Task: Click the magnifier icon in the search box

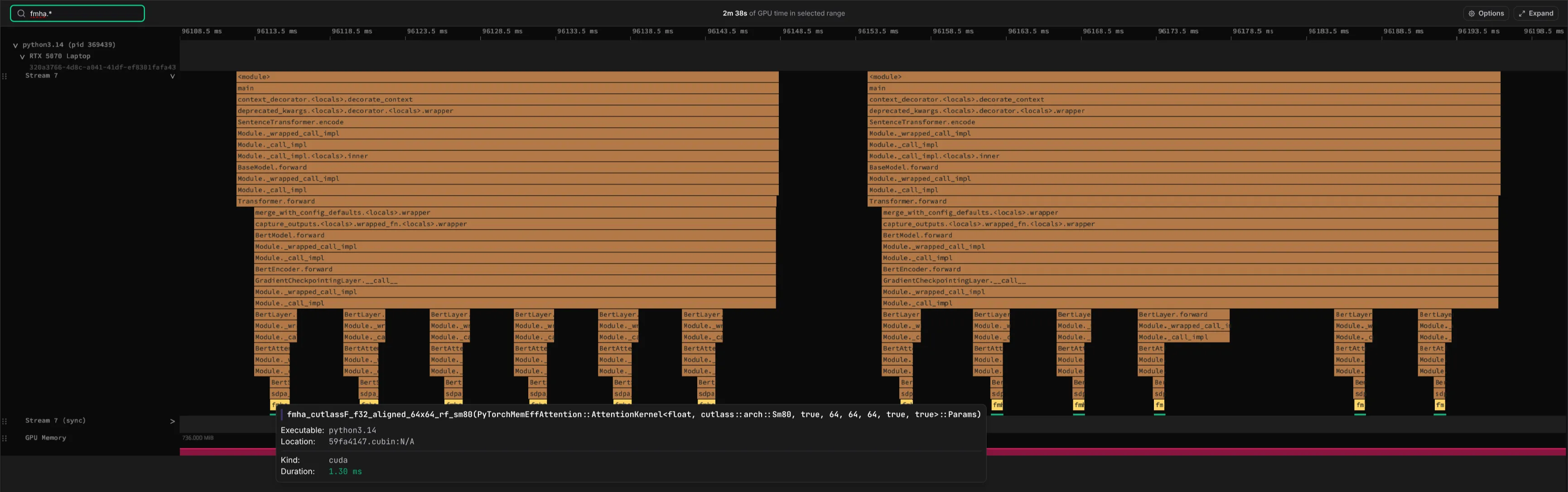Action: tap(21, 14)
